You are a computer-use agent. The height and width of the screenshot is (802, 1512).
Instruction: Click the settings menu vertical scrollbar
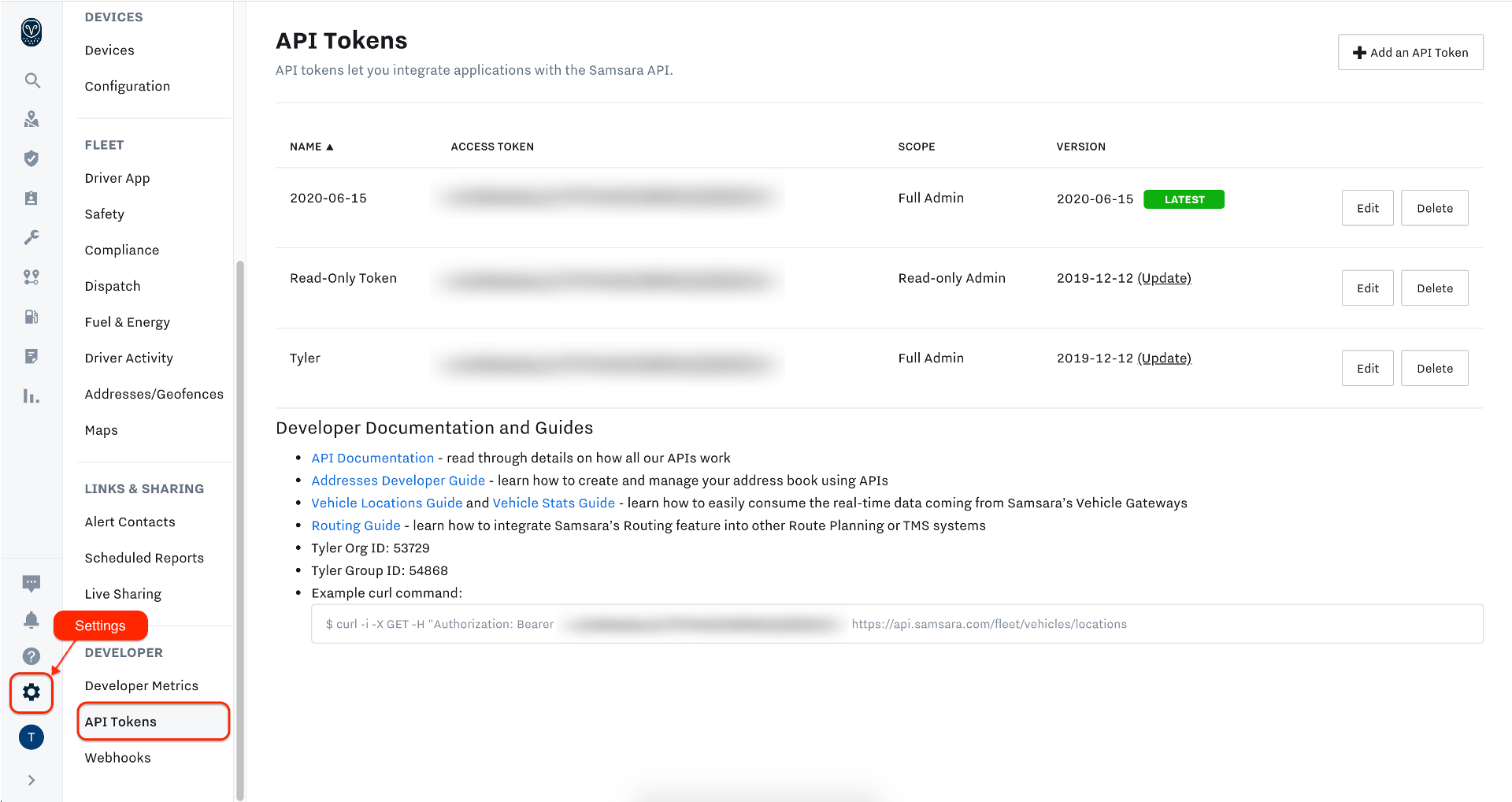click(240, 529)
